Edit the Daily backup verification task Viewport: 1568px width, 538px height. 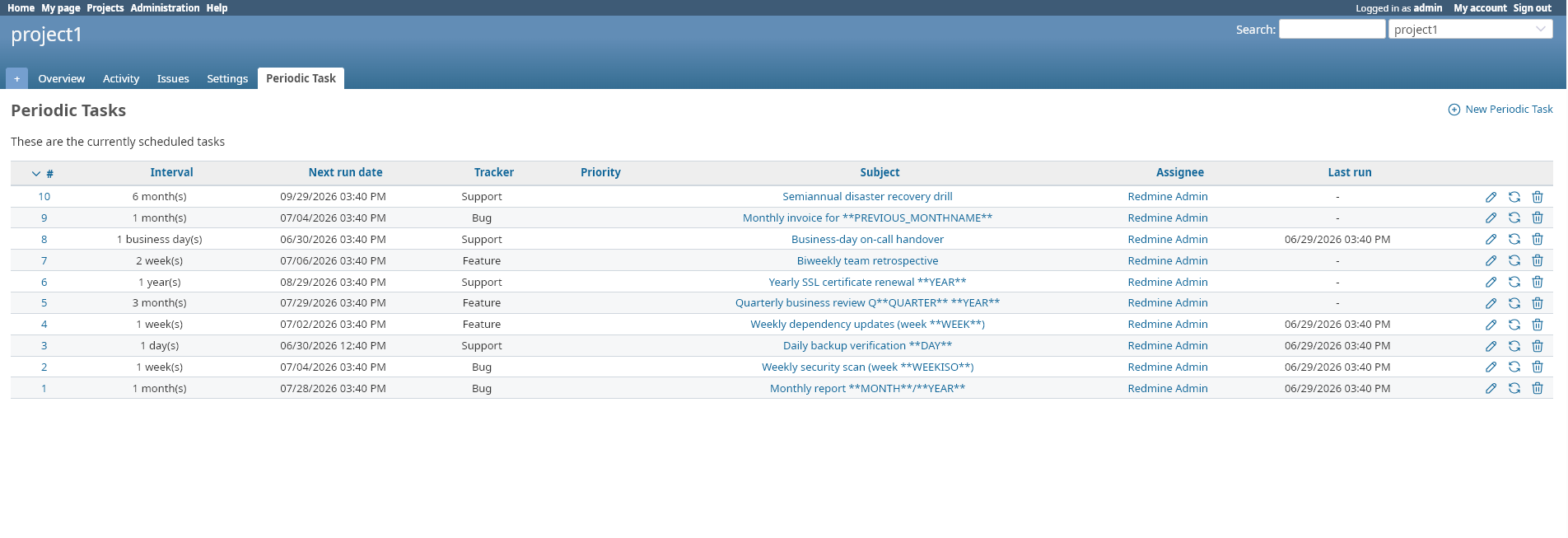pos(1491,346)
